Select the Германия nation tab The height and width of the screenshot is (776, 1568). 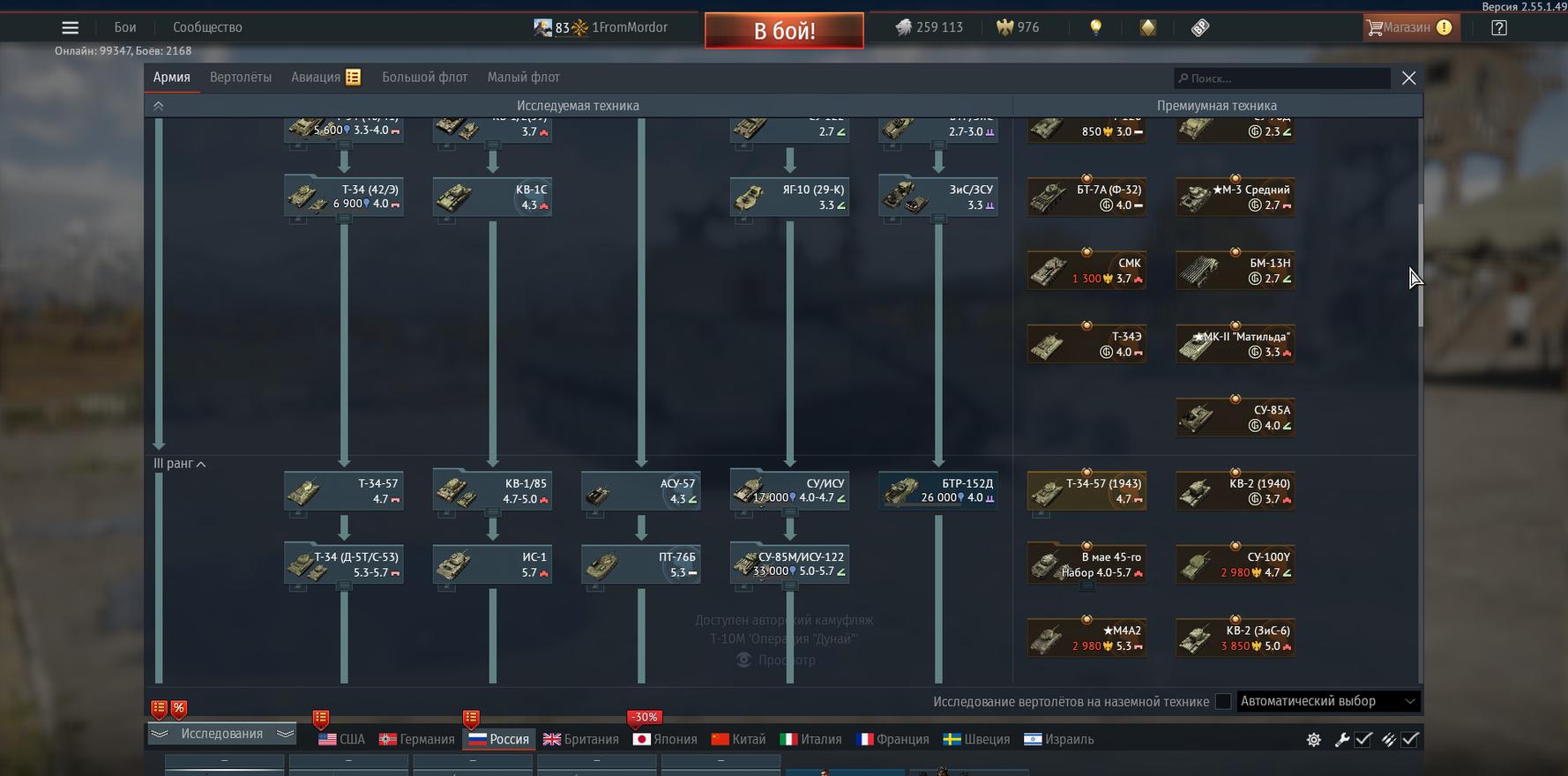pos(417,740)
